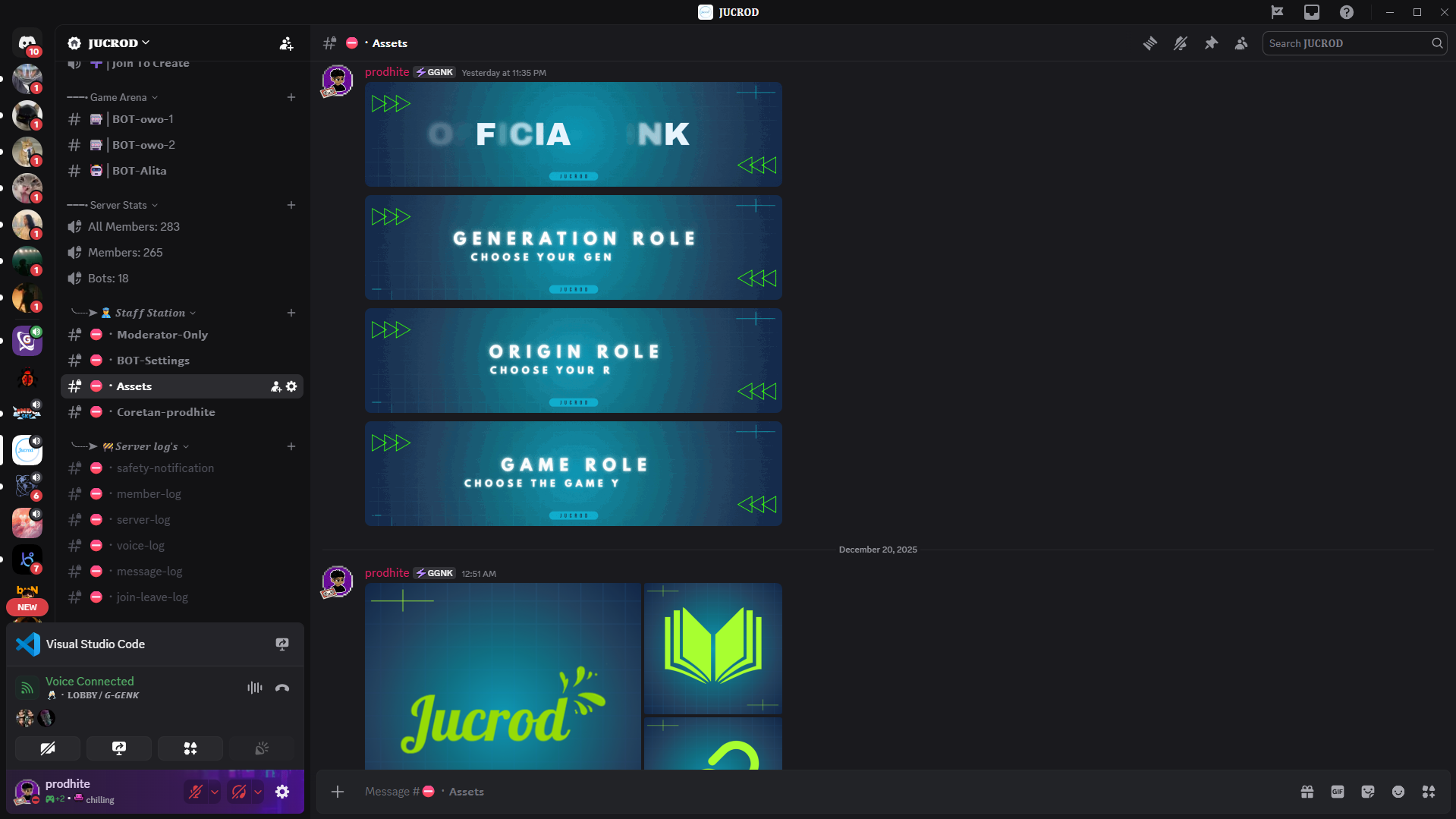Viewport: 1456px width, 819px height.
Task: Turn on the camera
Action: [x=48, y=748]
